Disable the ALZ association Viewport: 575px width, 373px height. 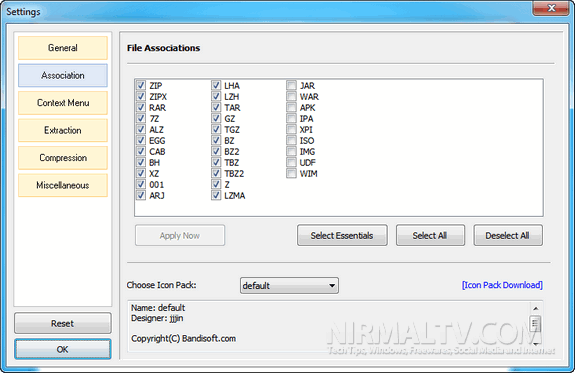(141, 129)
